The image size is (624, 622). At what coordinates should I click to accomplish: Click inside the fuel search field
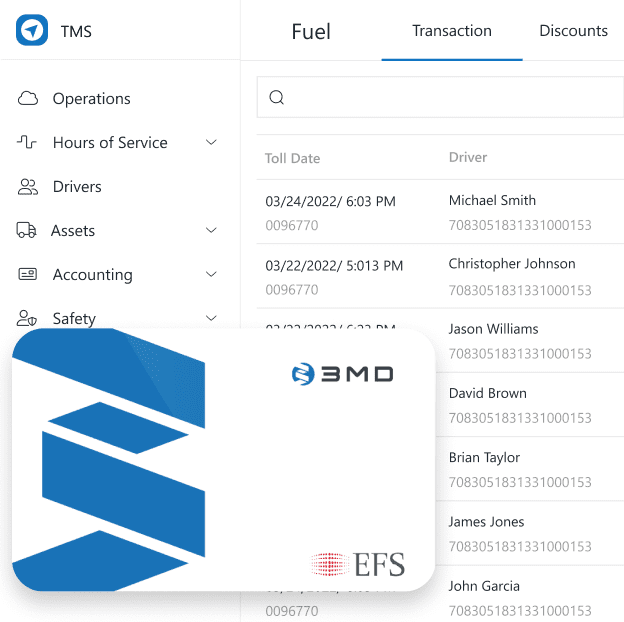pos(440,97)
